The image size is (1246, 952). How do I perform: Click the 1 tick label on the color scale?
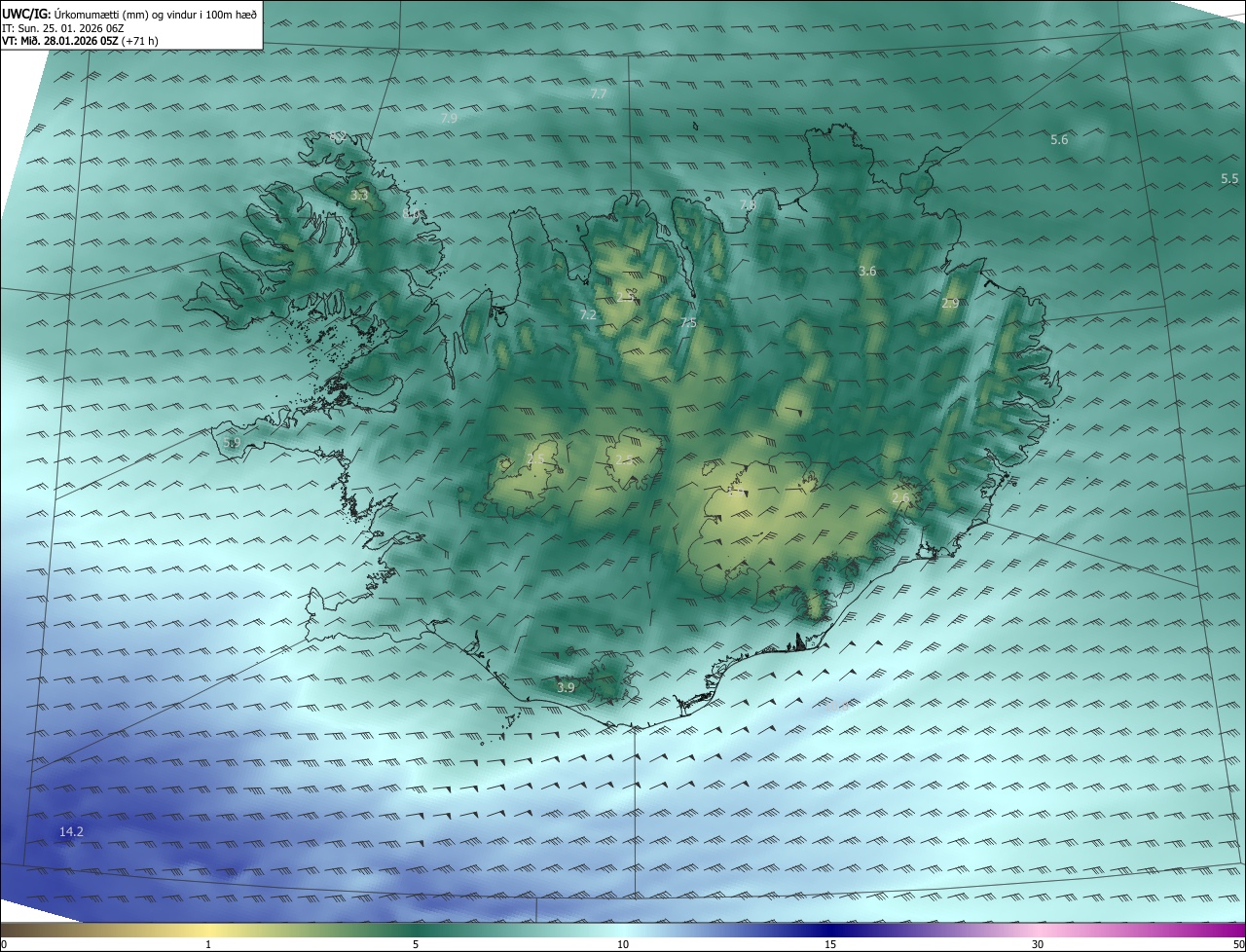[x=208, y=944]
